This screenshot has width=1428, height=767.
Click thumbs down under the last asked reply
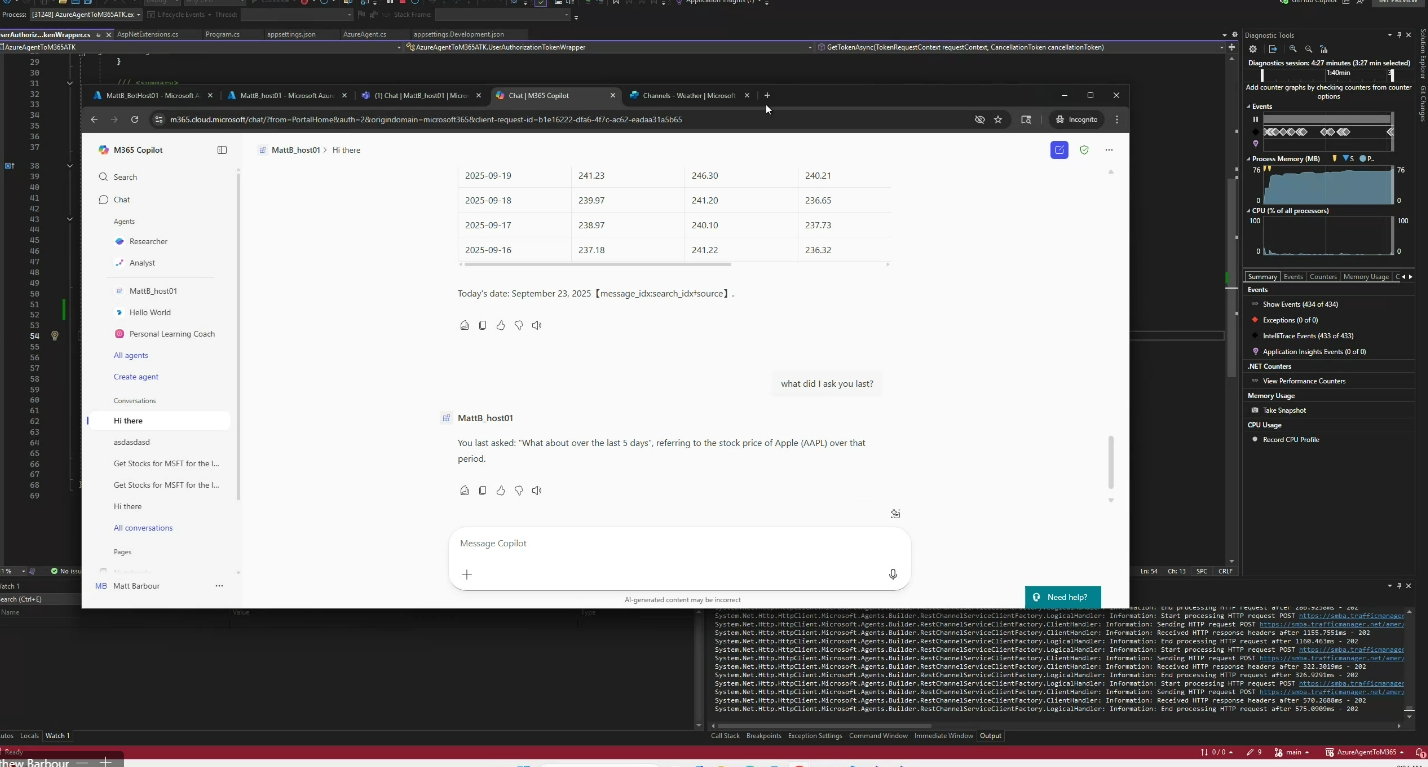click(519, 491)
